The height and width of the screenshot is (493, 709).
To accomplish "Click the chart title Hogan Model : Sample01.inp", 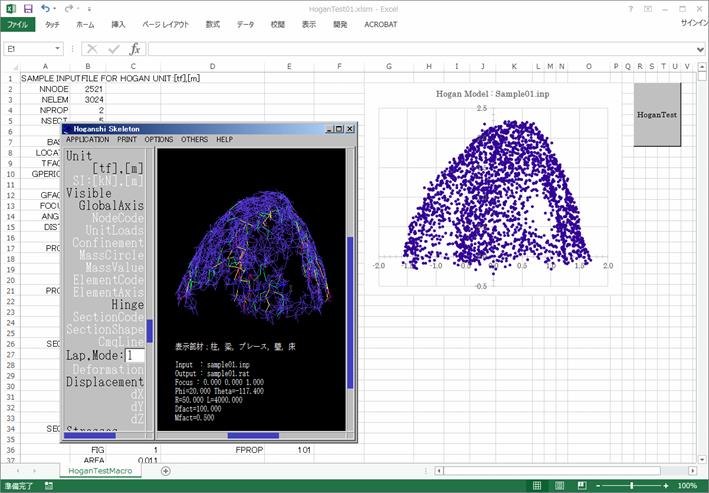I will point(492,94).
